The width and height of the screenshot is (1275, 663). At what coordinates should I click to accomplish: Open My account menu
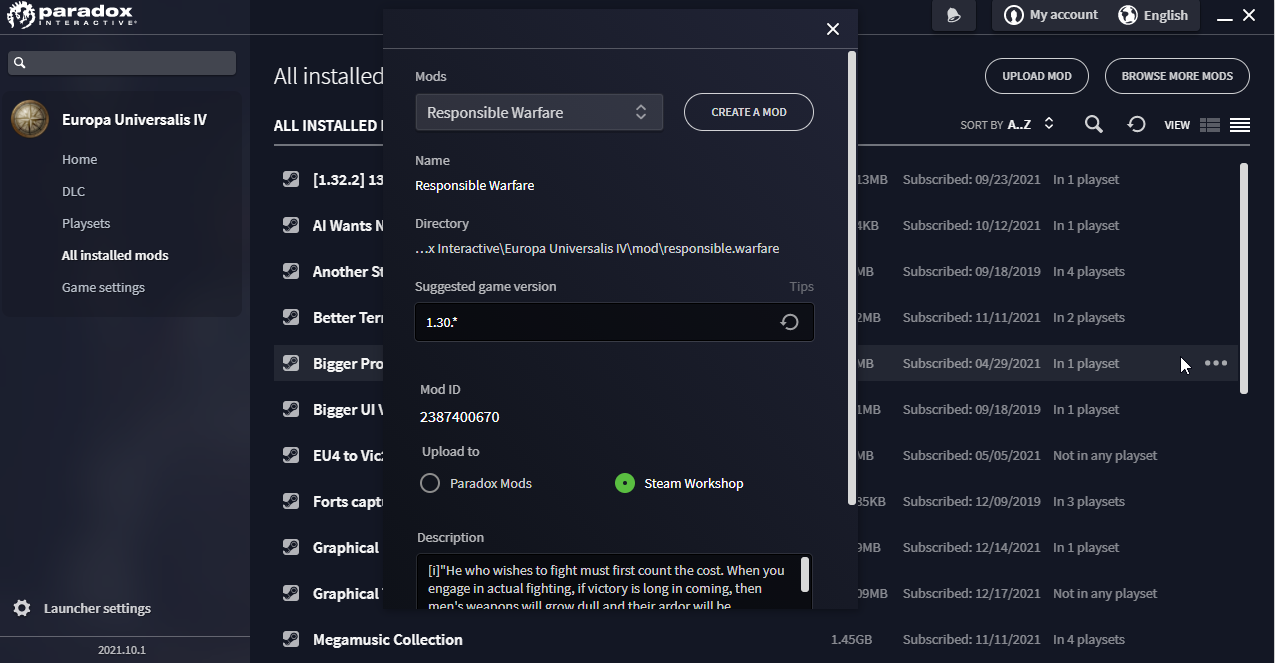(x=1051, y=15)
